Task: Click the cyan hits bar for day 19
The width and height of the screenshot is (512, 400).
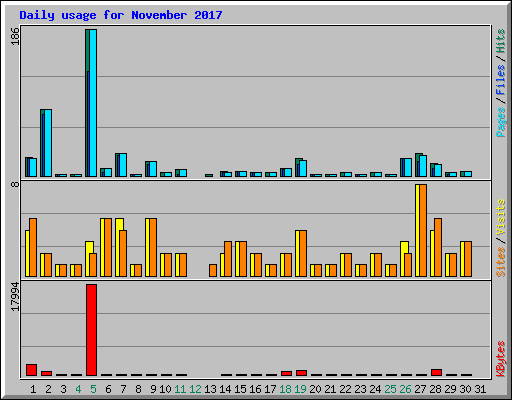Action: pos(303,169)
